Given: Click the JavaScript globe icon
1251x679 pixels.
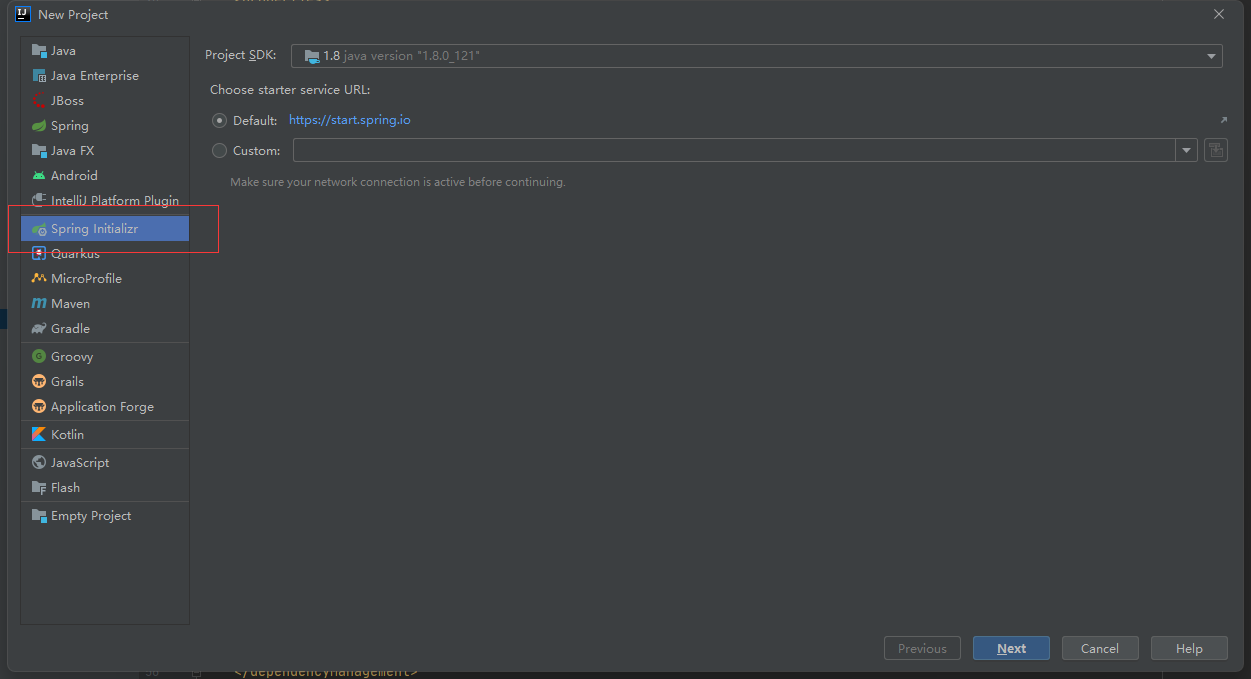Looking at the screenshot, I should (x=39, y=462).
